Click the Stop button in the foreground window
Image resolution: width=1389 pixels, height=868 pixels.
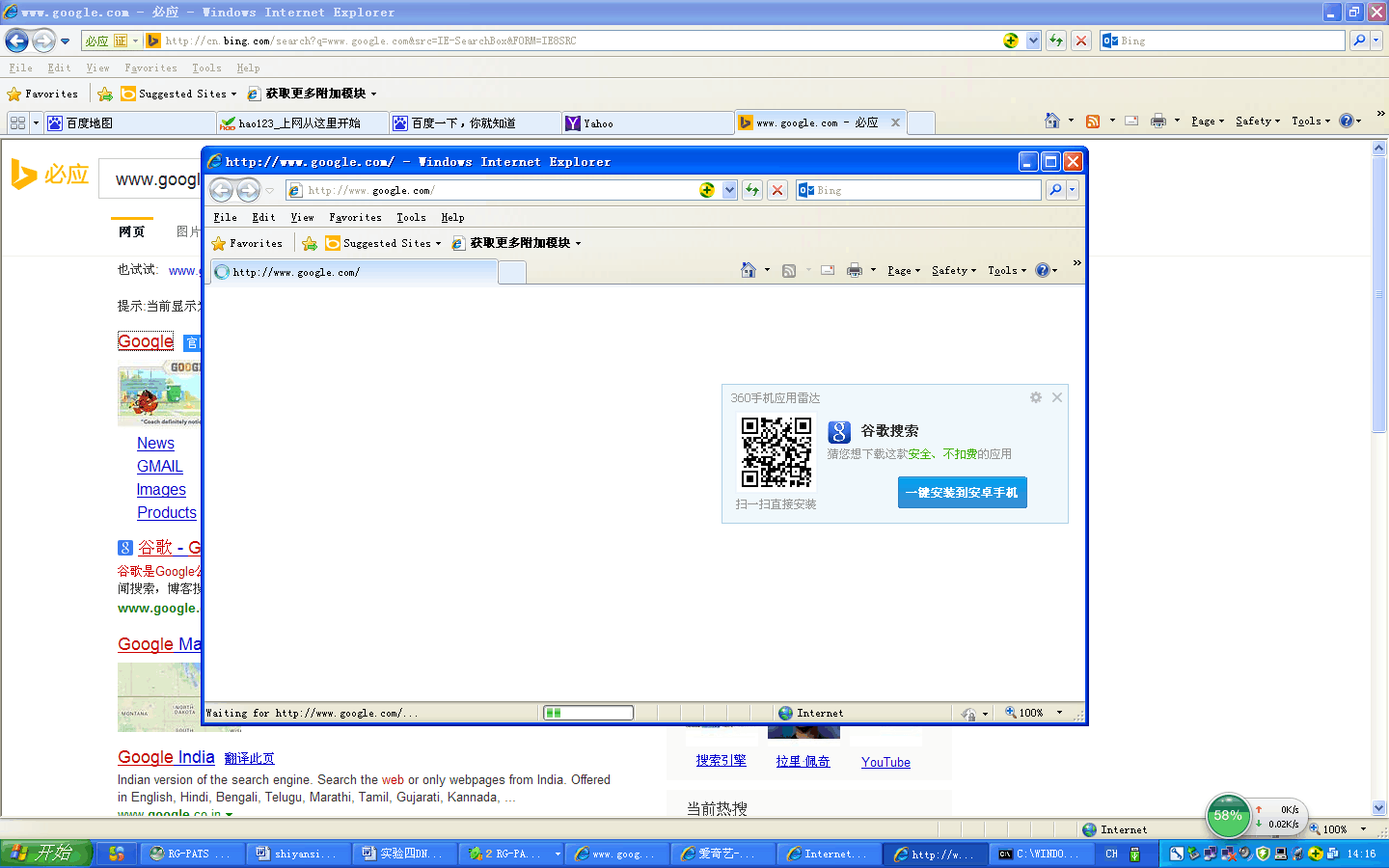pos(776,190)
